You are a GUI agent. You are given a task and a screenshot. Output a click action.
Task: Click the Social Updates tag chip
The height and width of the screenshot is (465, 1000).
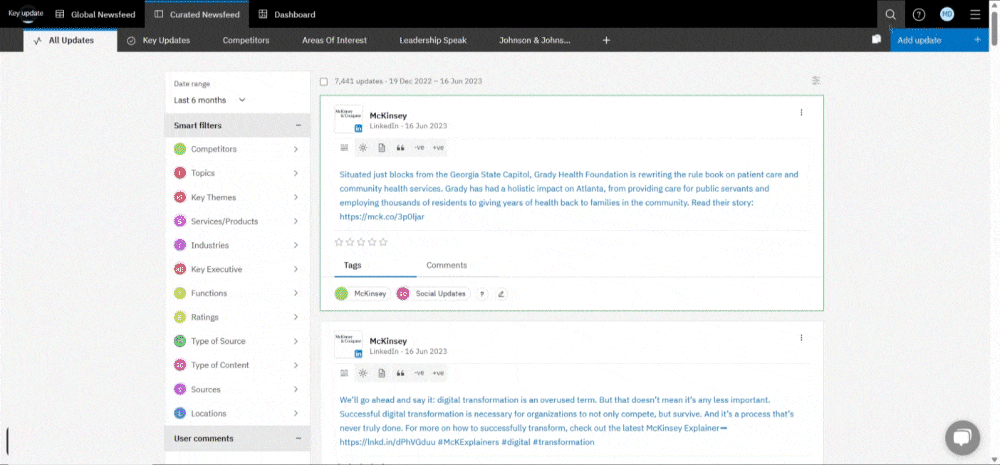433,293
